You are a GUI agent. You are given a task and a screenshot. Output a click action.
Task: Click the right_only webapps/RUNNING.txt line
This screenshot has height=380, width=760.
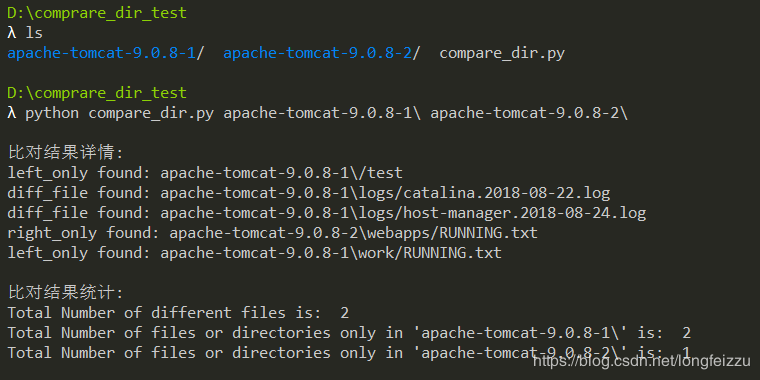tap(272, 233)
